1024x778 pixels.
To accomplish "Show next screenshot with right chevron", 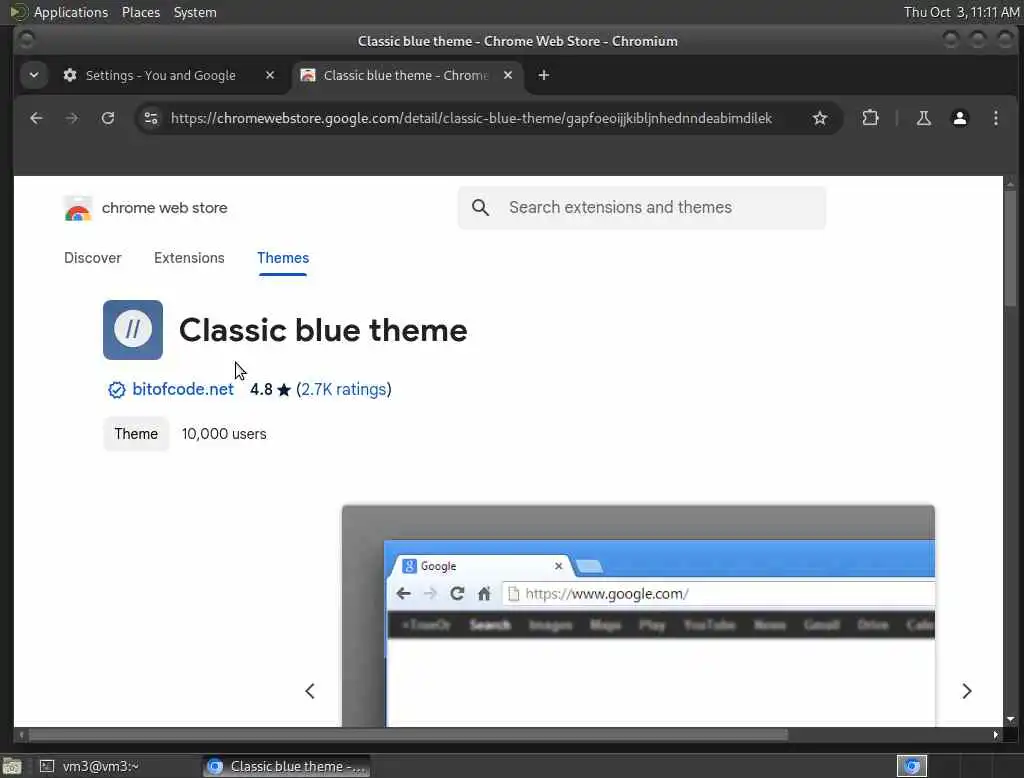I will click(967, 691).
